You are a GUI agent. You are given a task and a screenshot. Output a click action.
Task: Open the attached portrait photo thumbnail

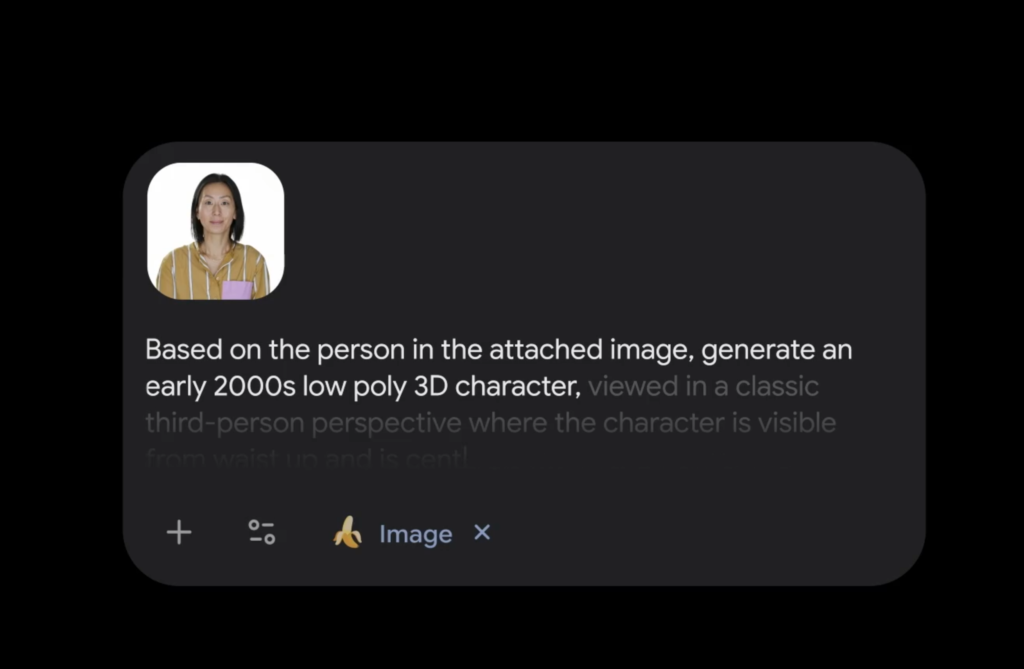click(x=216, y=231)
